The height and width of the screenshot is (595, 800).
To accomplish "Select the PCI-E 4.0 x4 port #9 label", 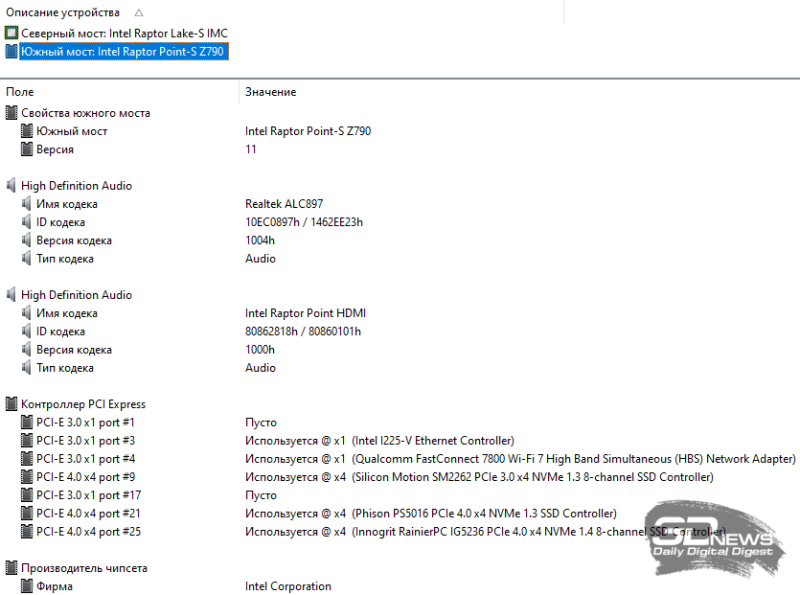I will click(x=86, y=477).
